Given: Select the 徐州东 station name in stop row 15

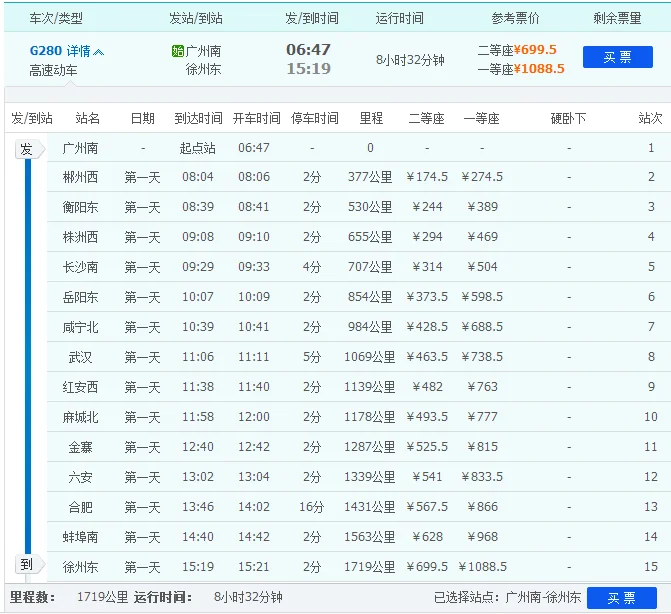Looking at the screenshot, I should (80, 567).
